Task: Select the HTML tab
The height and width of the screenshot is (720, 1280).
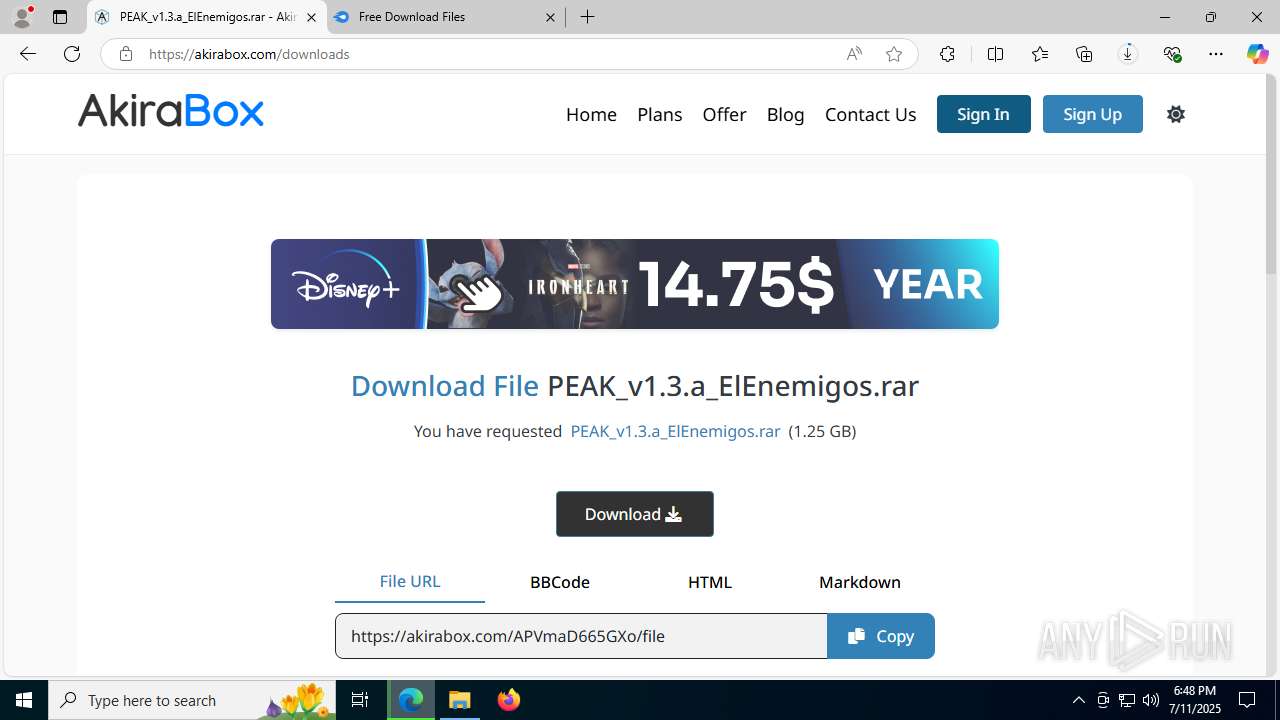Action: point(710,582)
